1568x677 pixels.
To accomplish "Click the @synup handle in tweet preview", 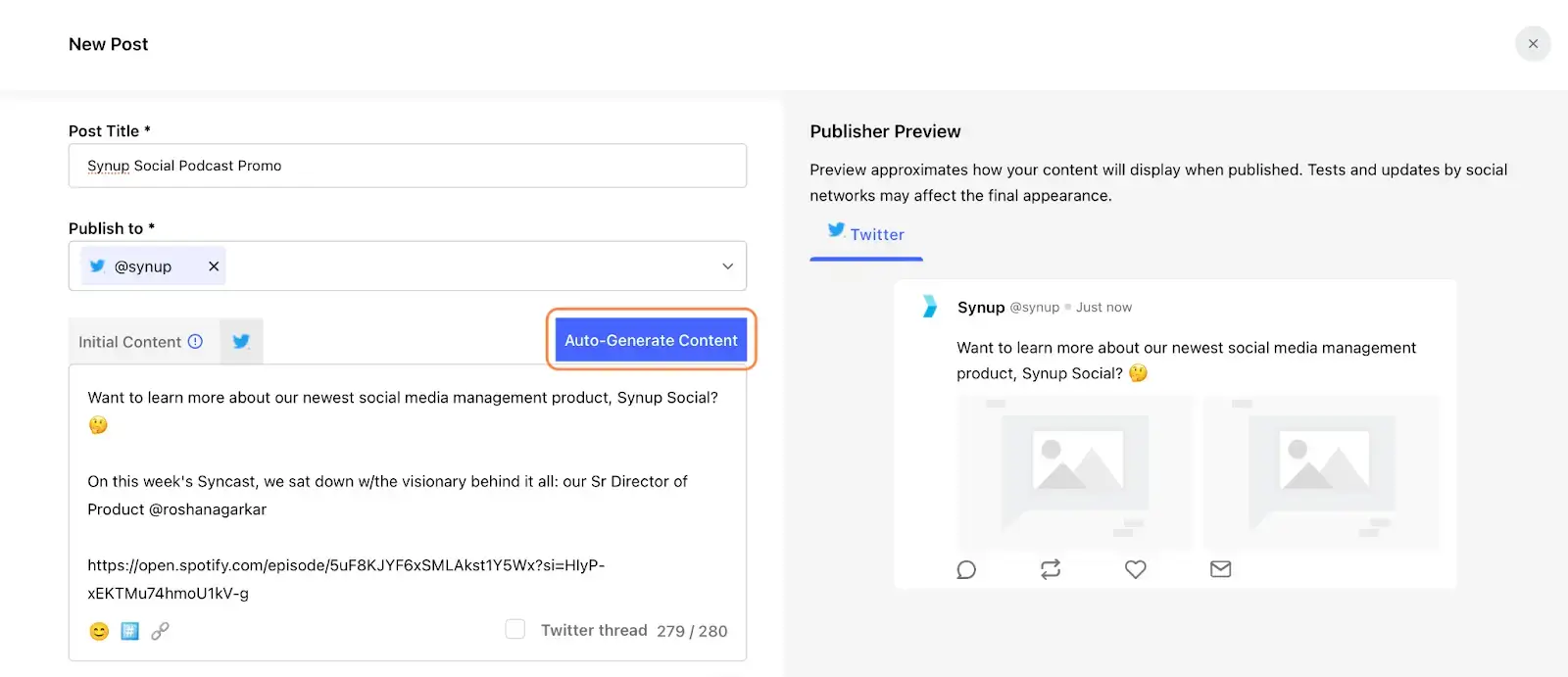I will (x=1035, y=308).
